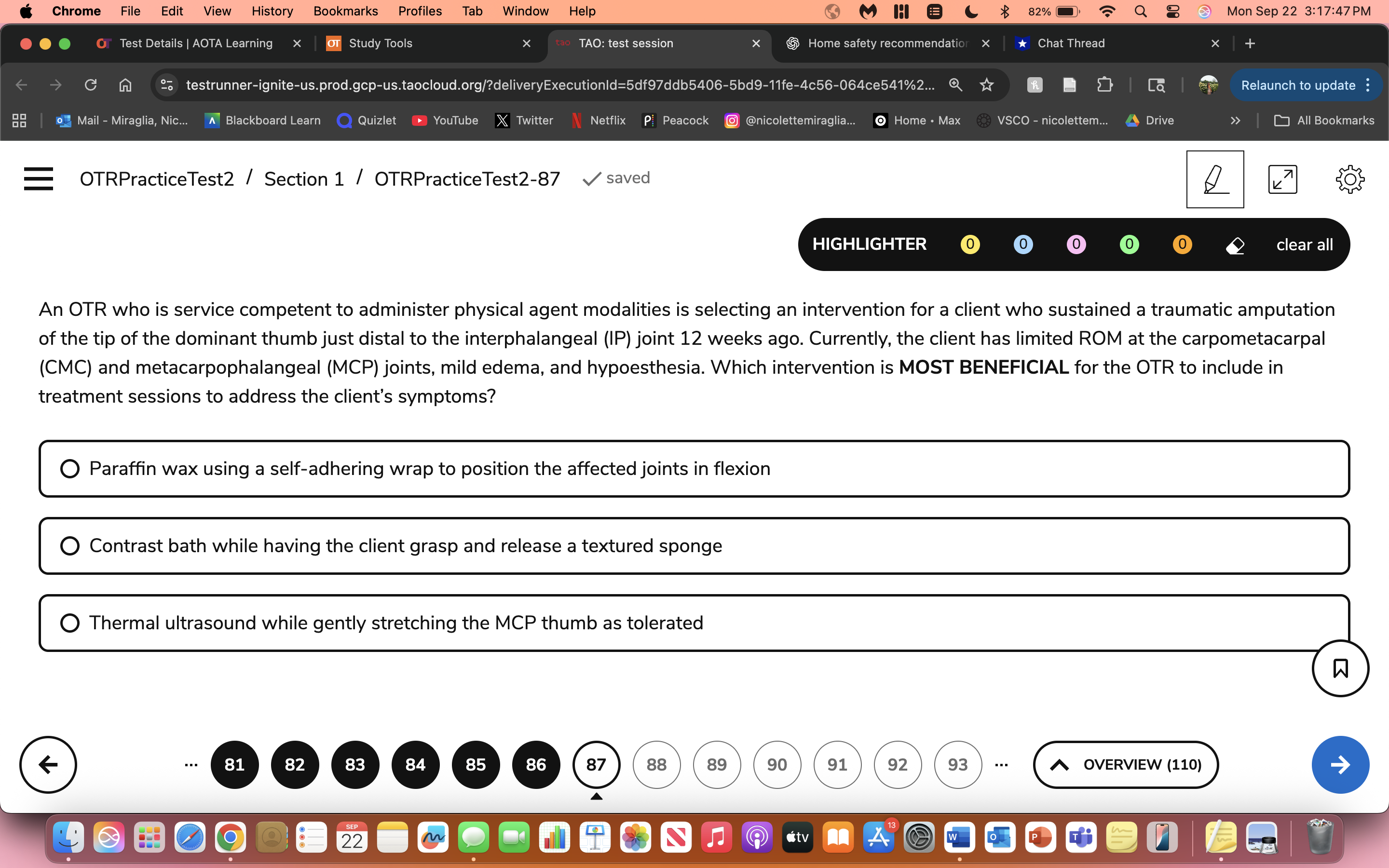Screen dimensions: 1389x868
Task: Open fullscreen mode with the expand icon
Action: (1282, 178)
